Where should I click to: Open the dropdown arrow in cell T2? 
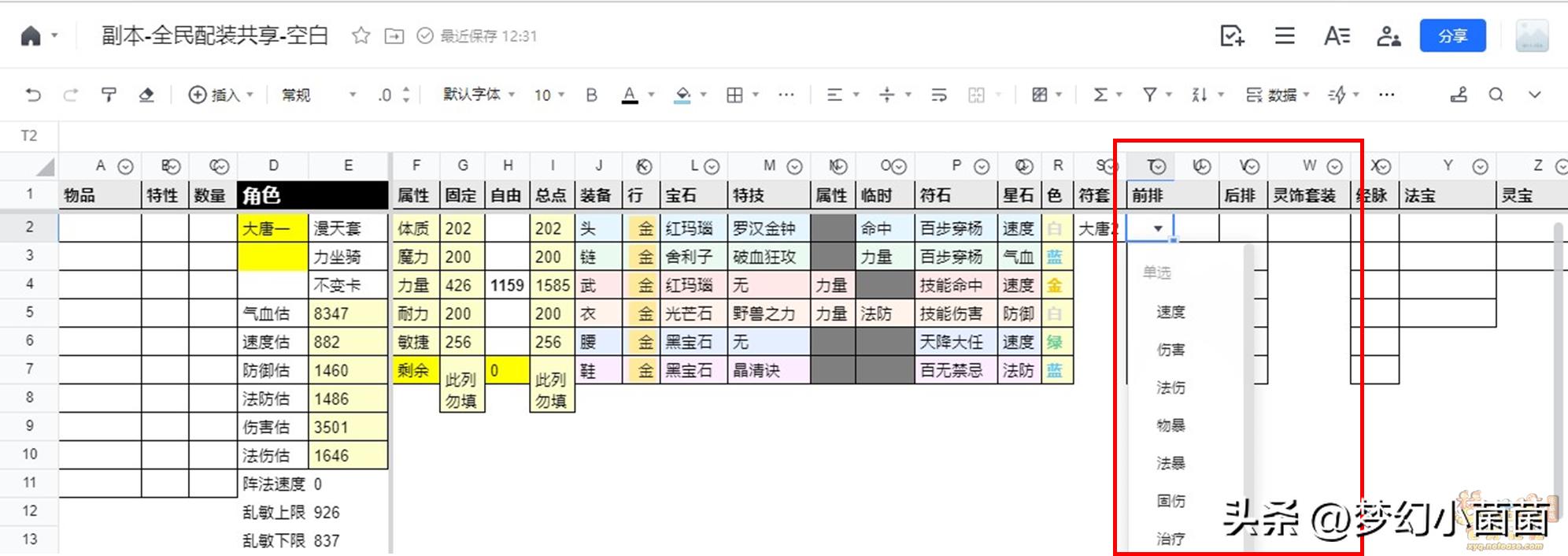(x=1158, y=228)
